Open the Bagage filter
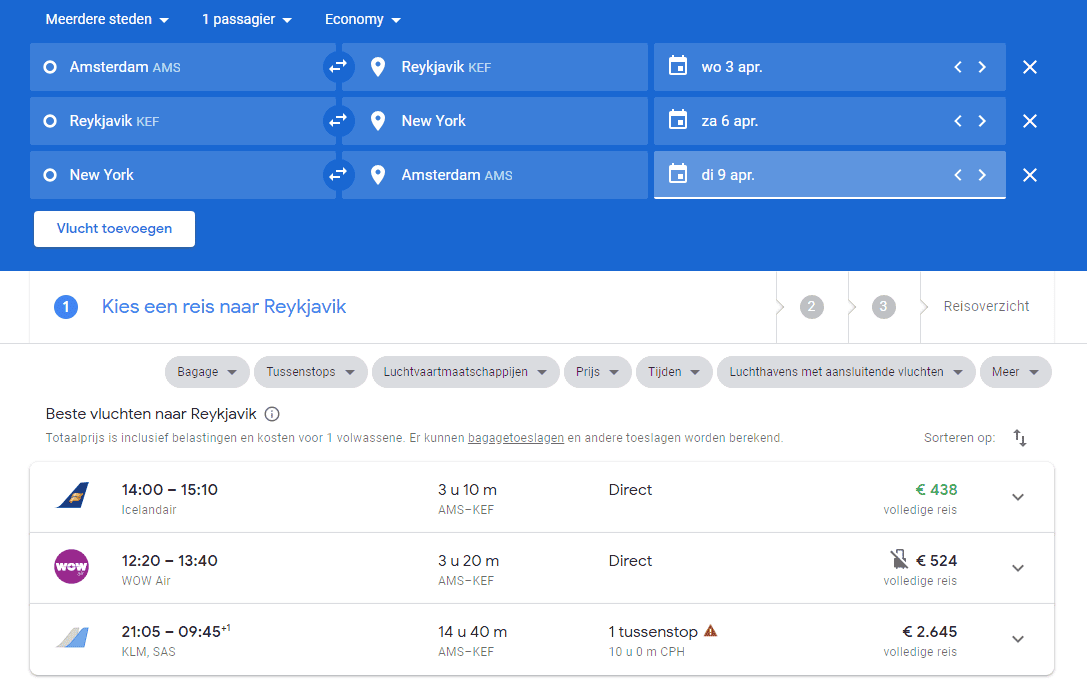 click(207, 372)
